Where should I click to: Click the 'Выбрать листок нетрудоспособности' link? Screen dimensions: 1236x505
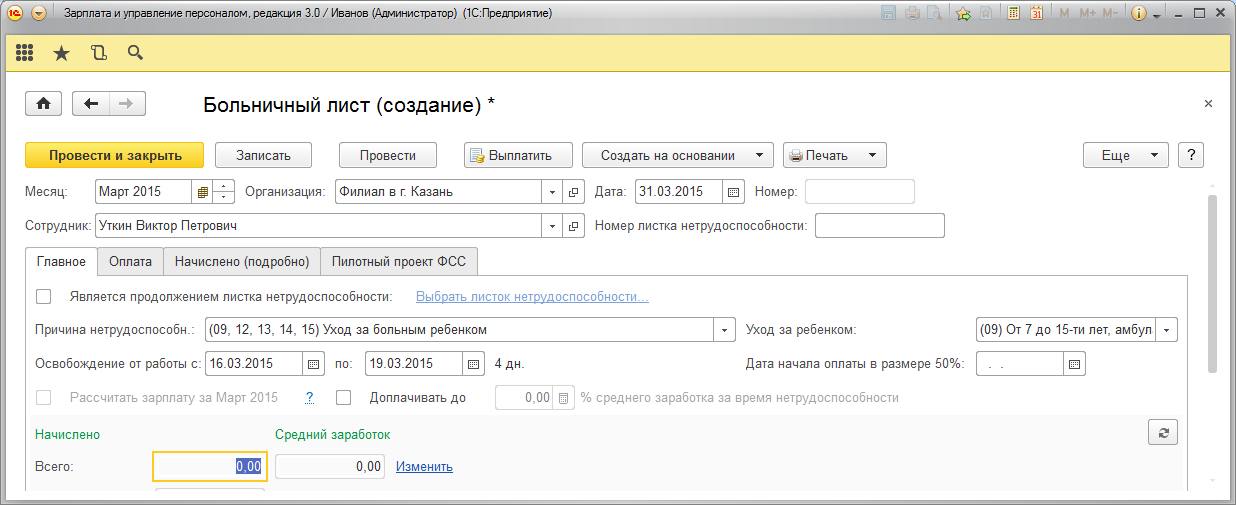532,297
